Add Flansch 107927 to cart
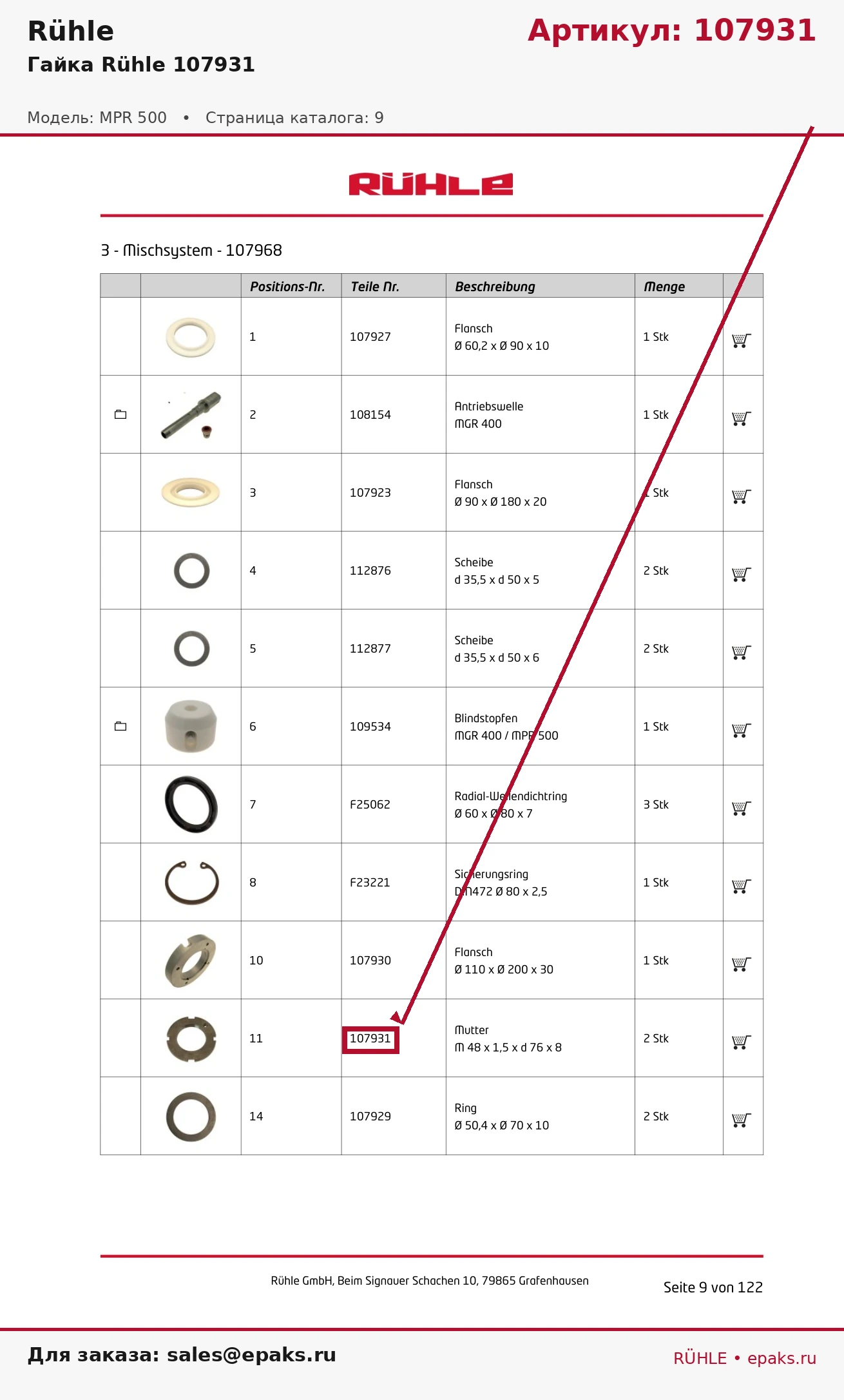 click(742, 340)
